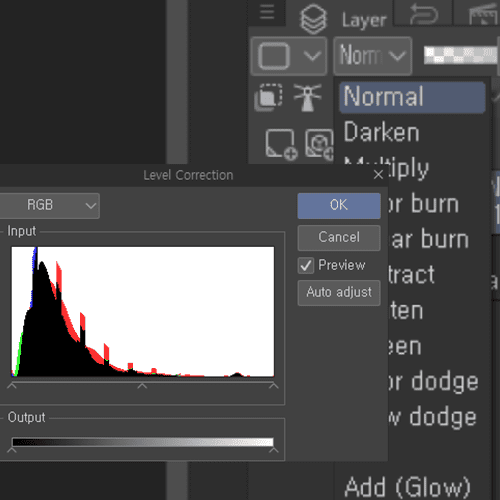Create new raster layer icon
The image size is (500, 500).
pyautogui.click(x=281, y=144)
